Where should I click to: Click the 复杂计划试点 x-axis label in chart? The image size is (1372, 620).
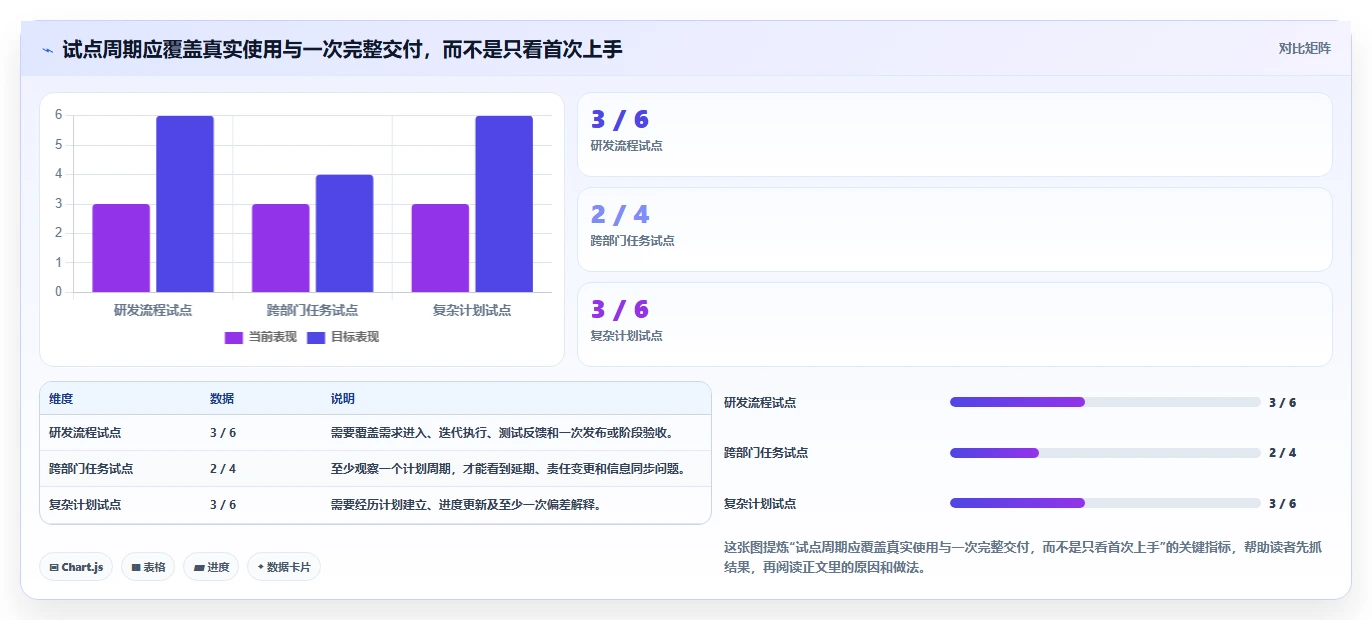pos(472,310)
